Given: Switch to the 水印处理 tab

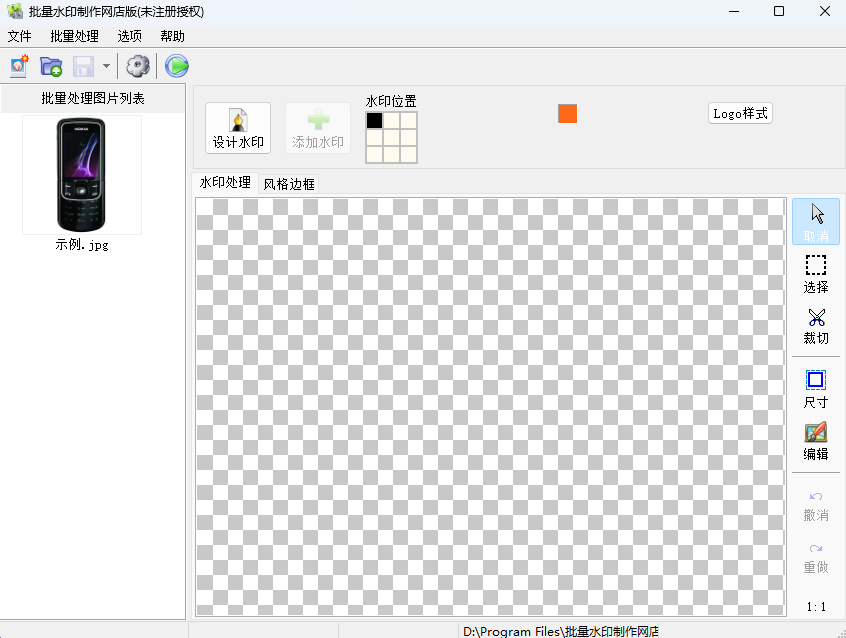Looking at the screenshot, I should pos(225,182).
